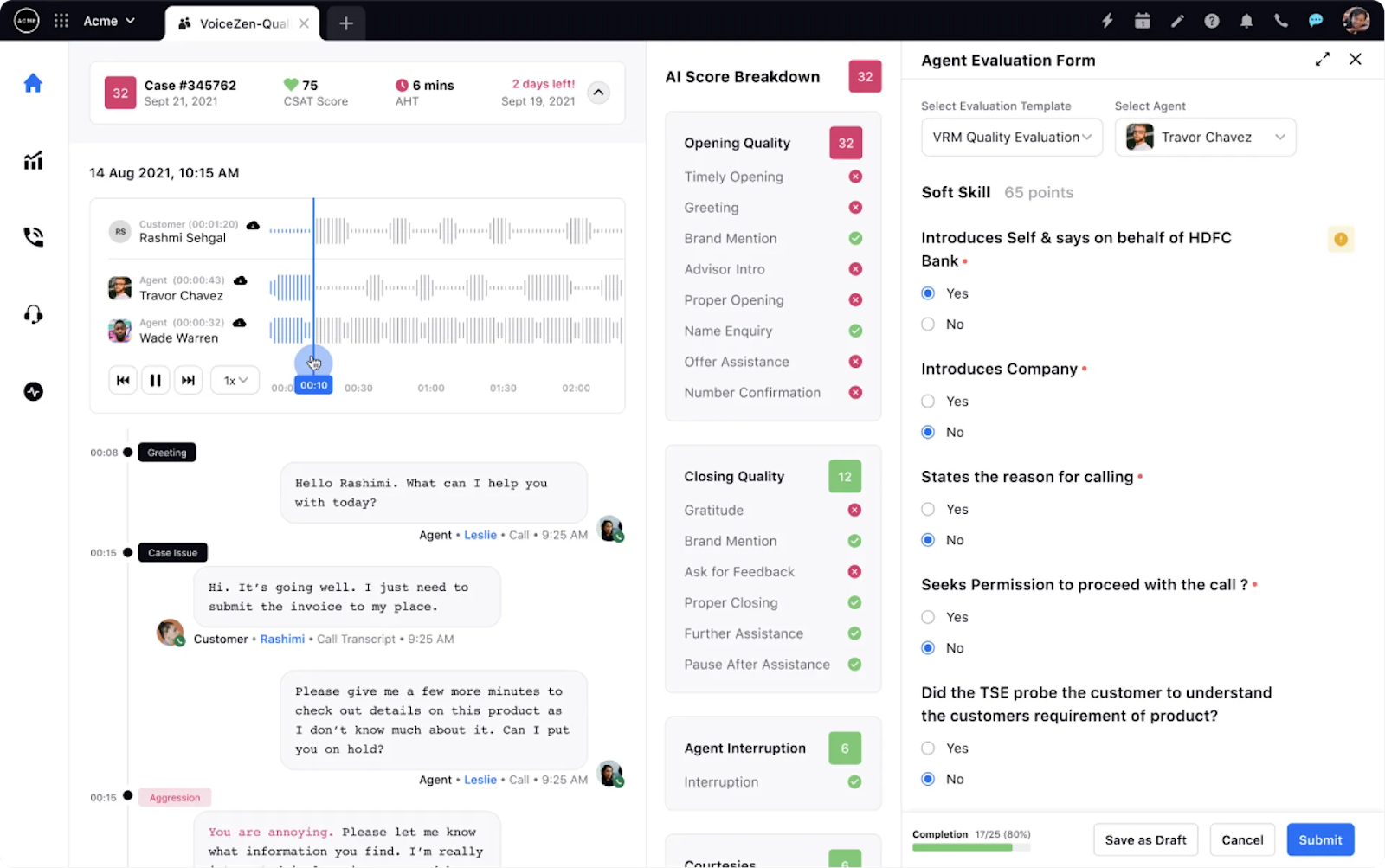Mark No for Introduces Company

[927, 432]
